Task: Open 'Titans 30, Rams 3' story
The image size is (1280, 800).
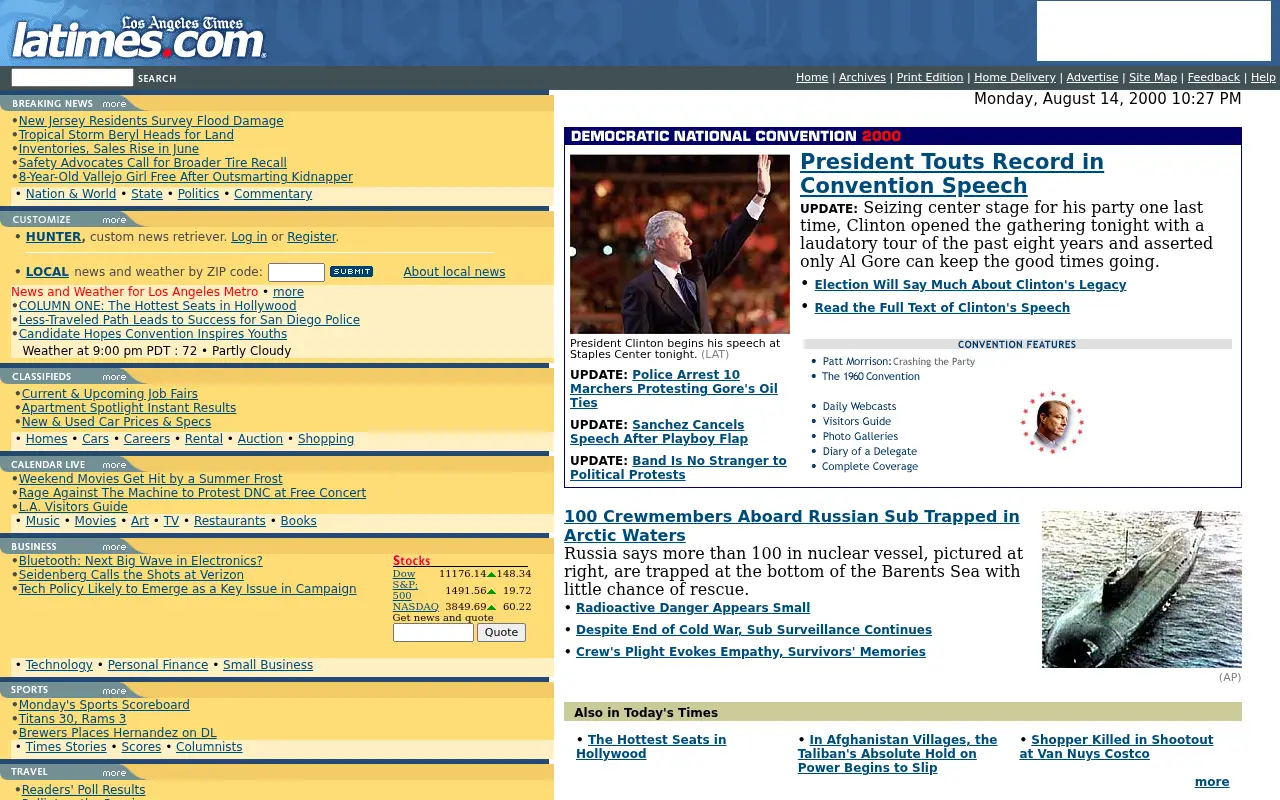Action: pos(72,719)
